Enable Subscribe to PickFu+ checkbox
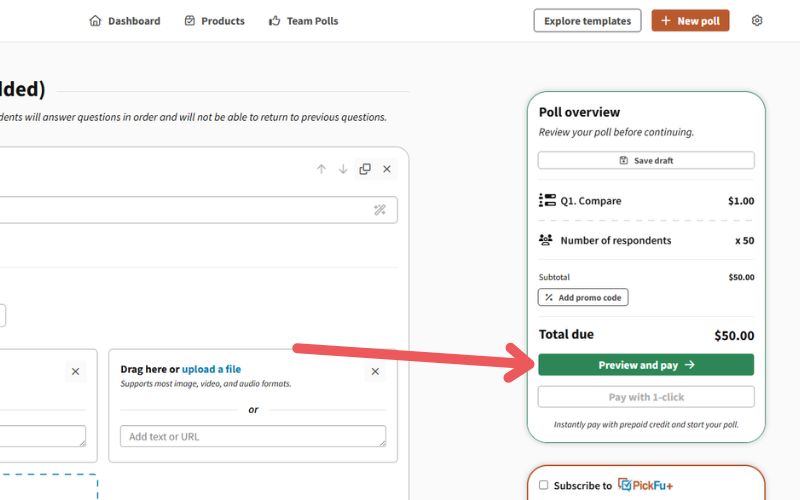800x500 pixels. pyautogui.click(x=543, y=485)
